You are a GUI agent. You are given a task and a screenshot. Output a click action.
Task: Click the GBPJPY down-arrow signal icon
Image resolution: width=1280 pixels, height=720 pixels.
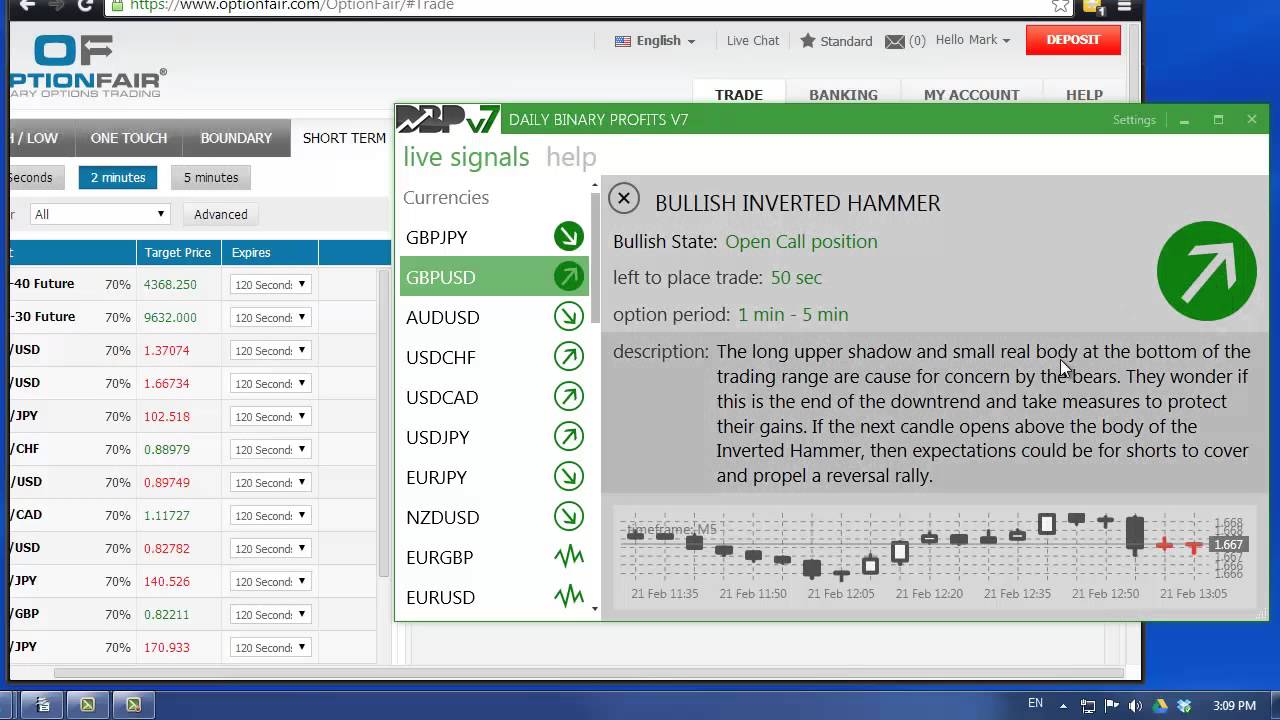(569, 237)
